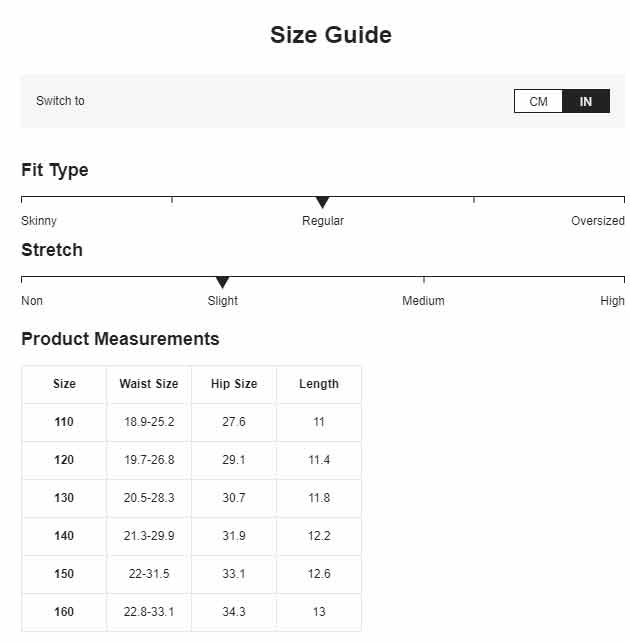Screen dimensions: 630x642
Task: Click the 33.1 hip size cell
Action: coord(234,574)
